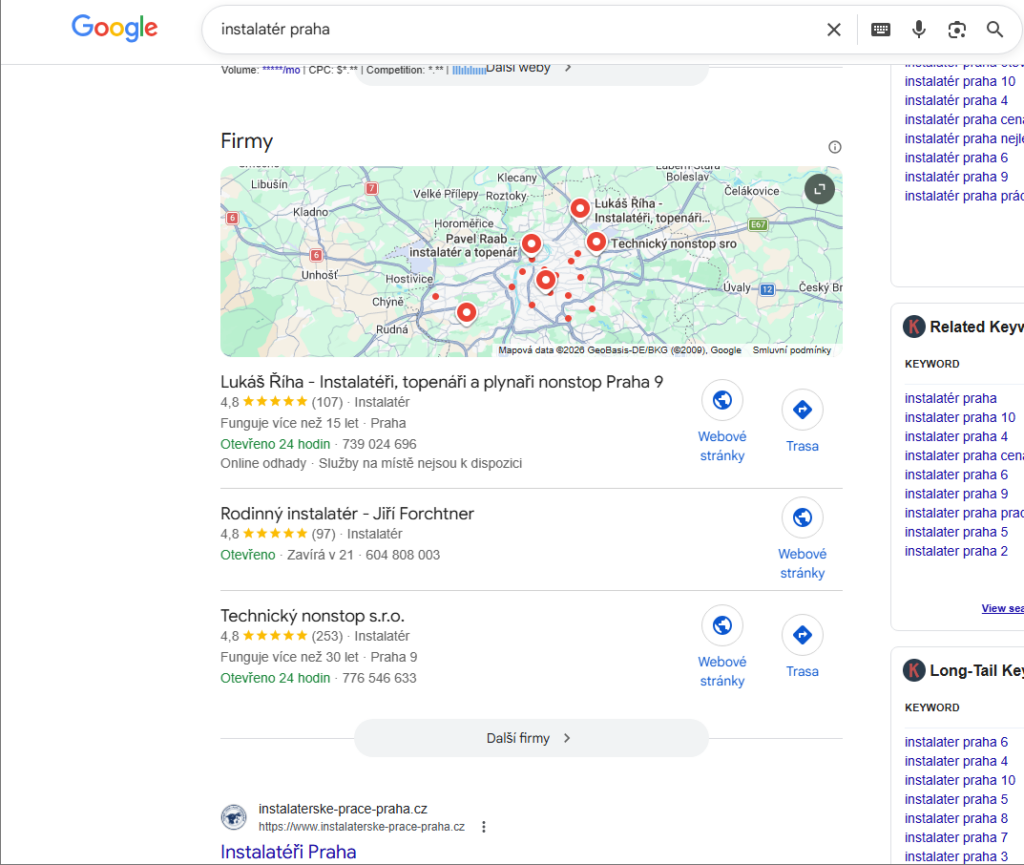Open options menu for instalaterske-prace-praha.cz result
The height and width of the screenshot is (865, 1024).
(484, 826)
